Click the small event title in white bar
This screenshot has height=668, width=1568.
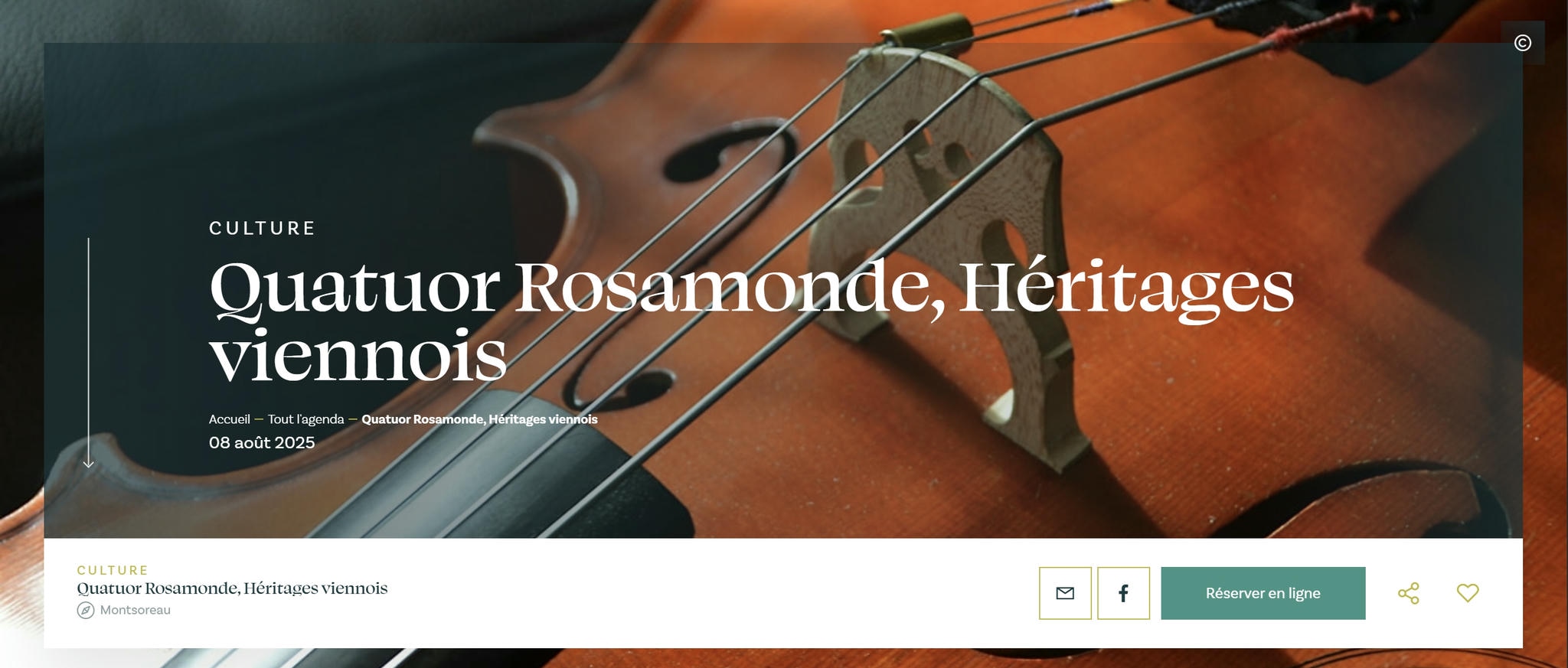click(232, 588)
